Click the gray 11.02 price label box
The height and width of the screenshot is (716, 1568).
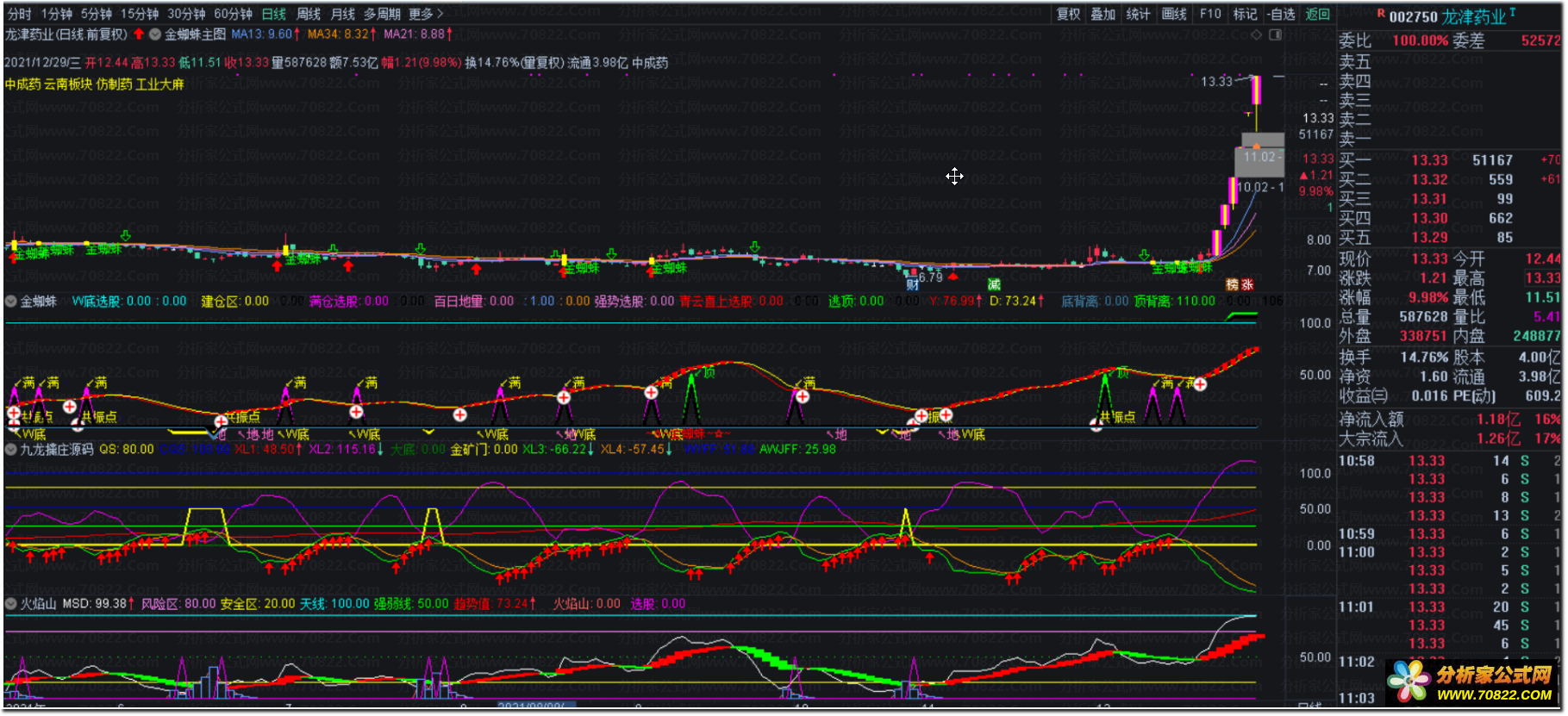(1259, 156)
